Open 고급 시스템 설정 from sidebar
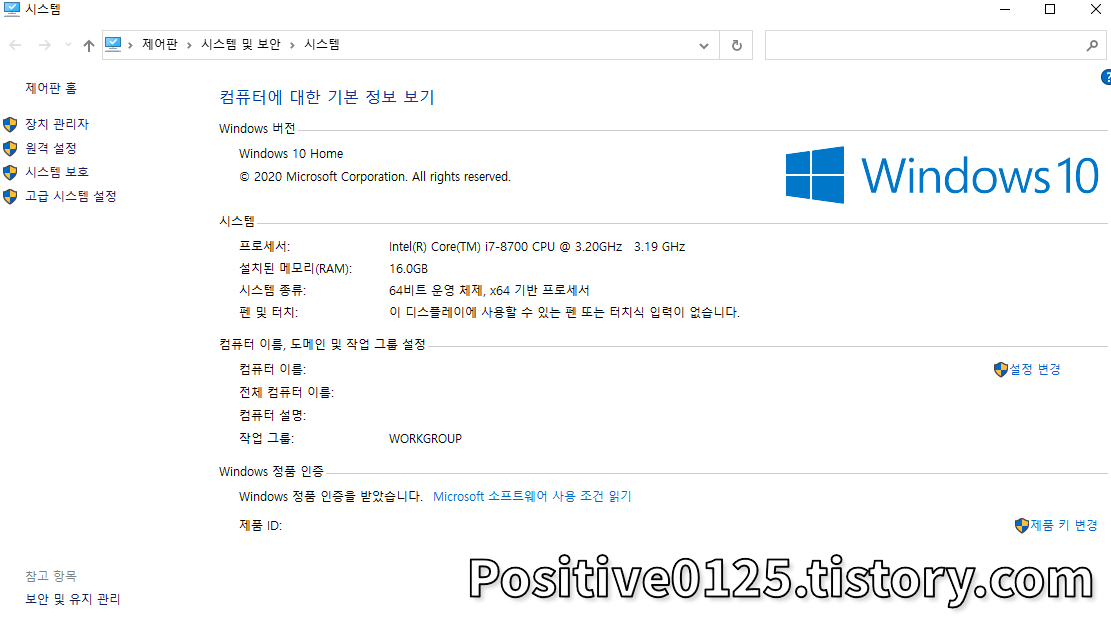Image resolution: width=1111 pixels, height=618 pixels. pos(71,196)
